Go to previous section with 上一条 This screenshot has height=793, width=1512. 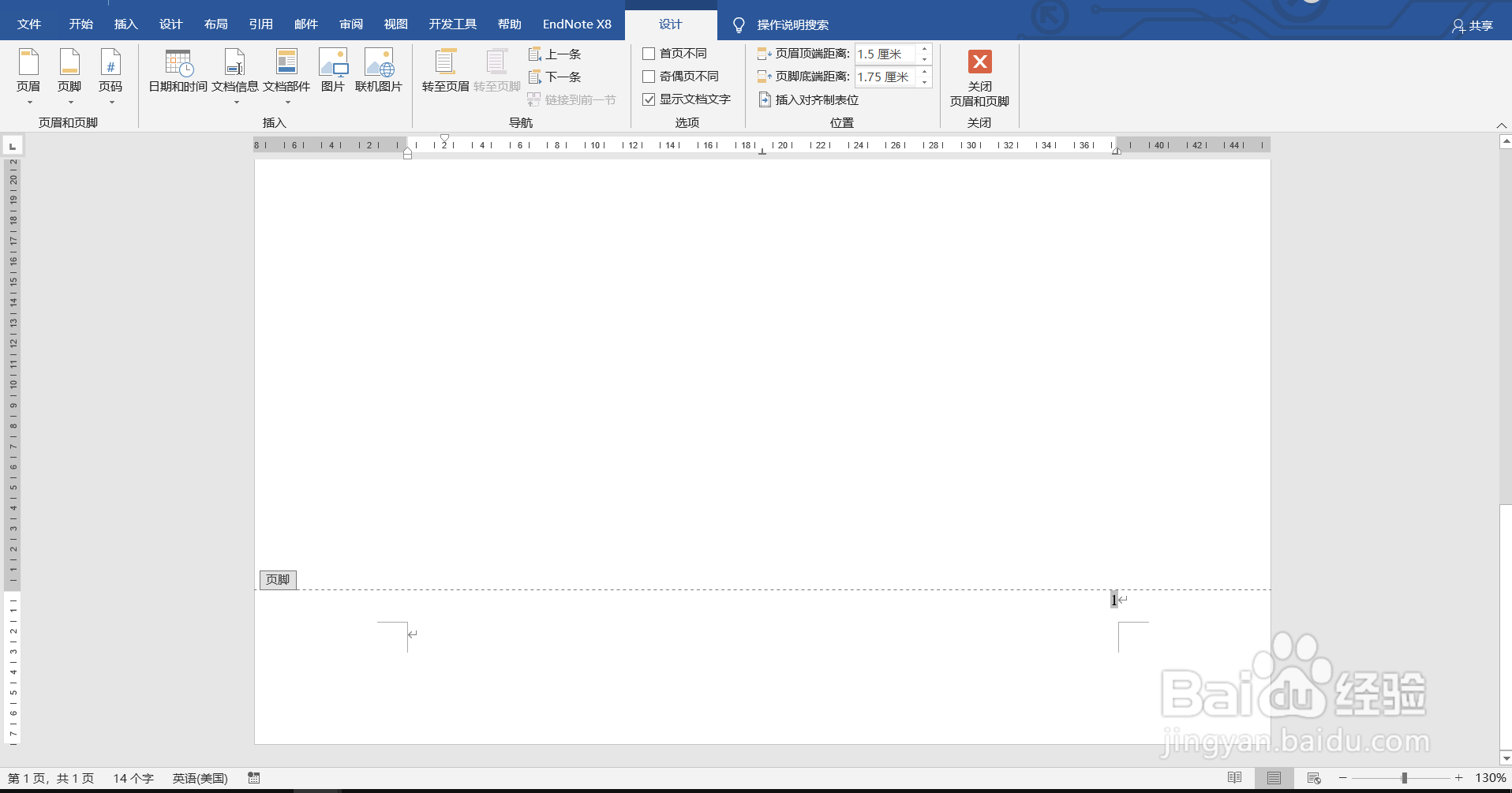click(x=555, y=54)
